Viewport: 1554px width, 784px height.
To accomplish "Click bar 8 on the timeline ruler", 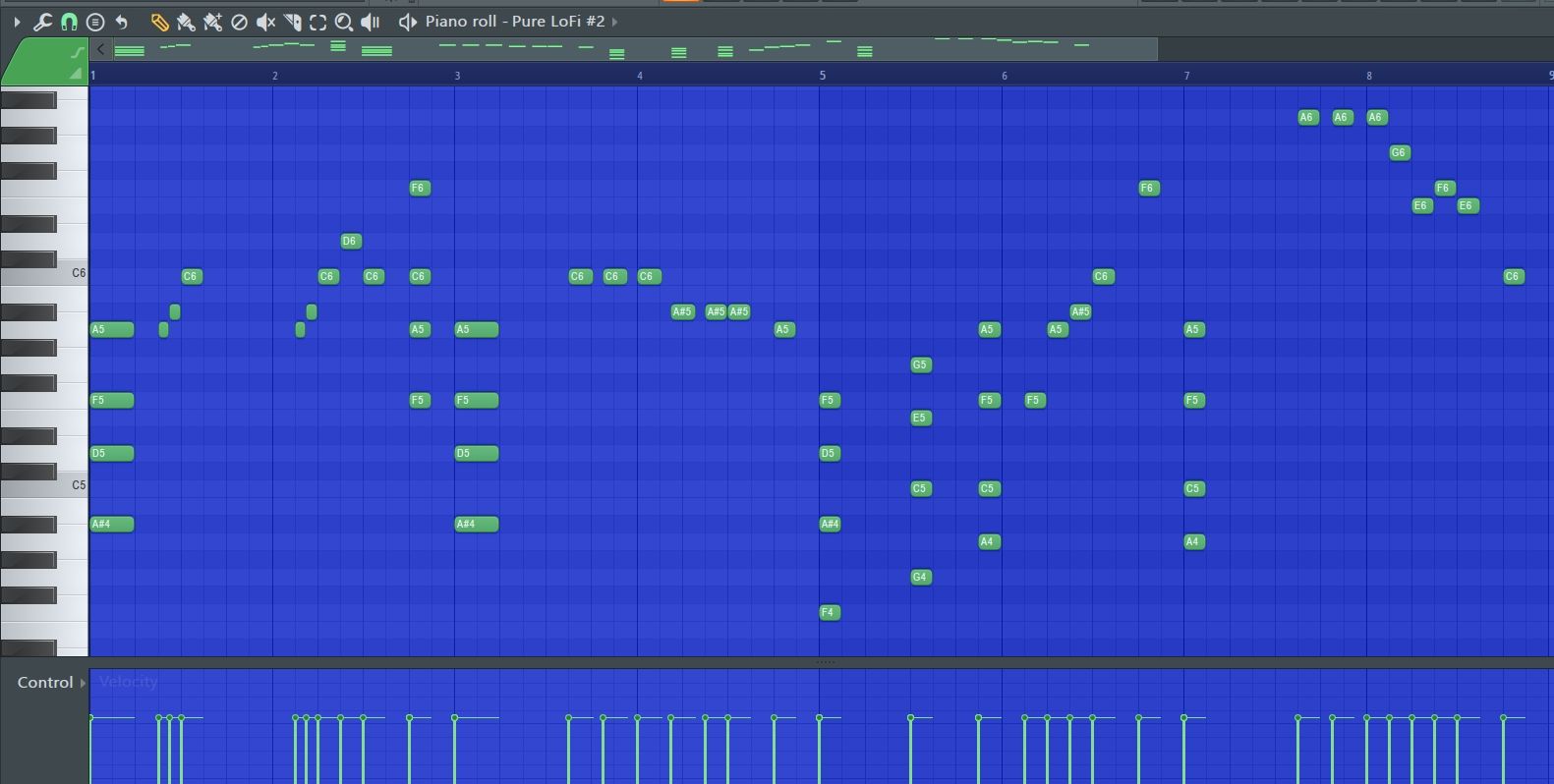I will (1369, 76).
